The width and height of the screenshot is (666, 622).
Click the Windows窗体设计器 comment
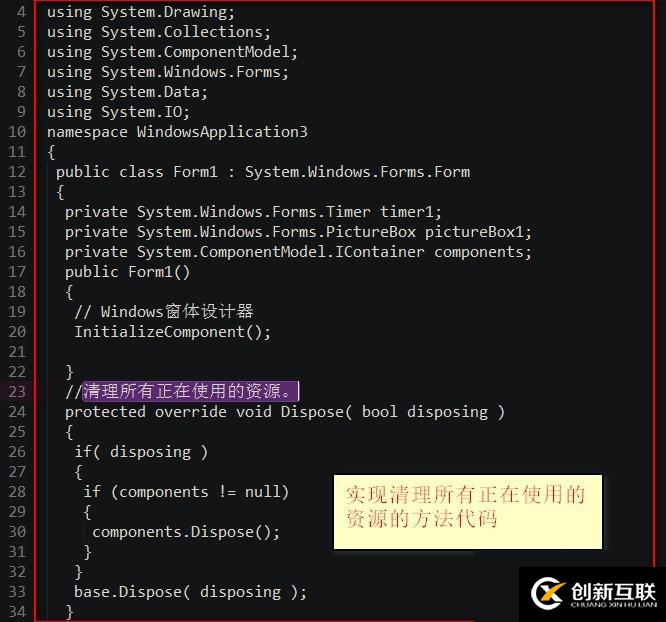(x=164, y=312)
